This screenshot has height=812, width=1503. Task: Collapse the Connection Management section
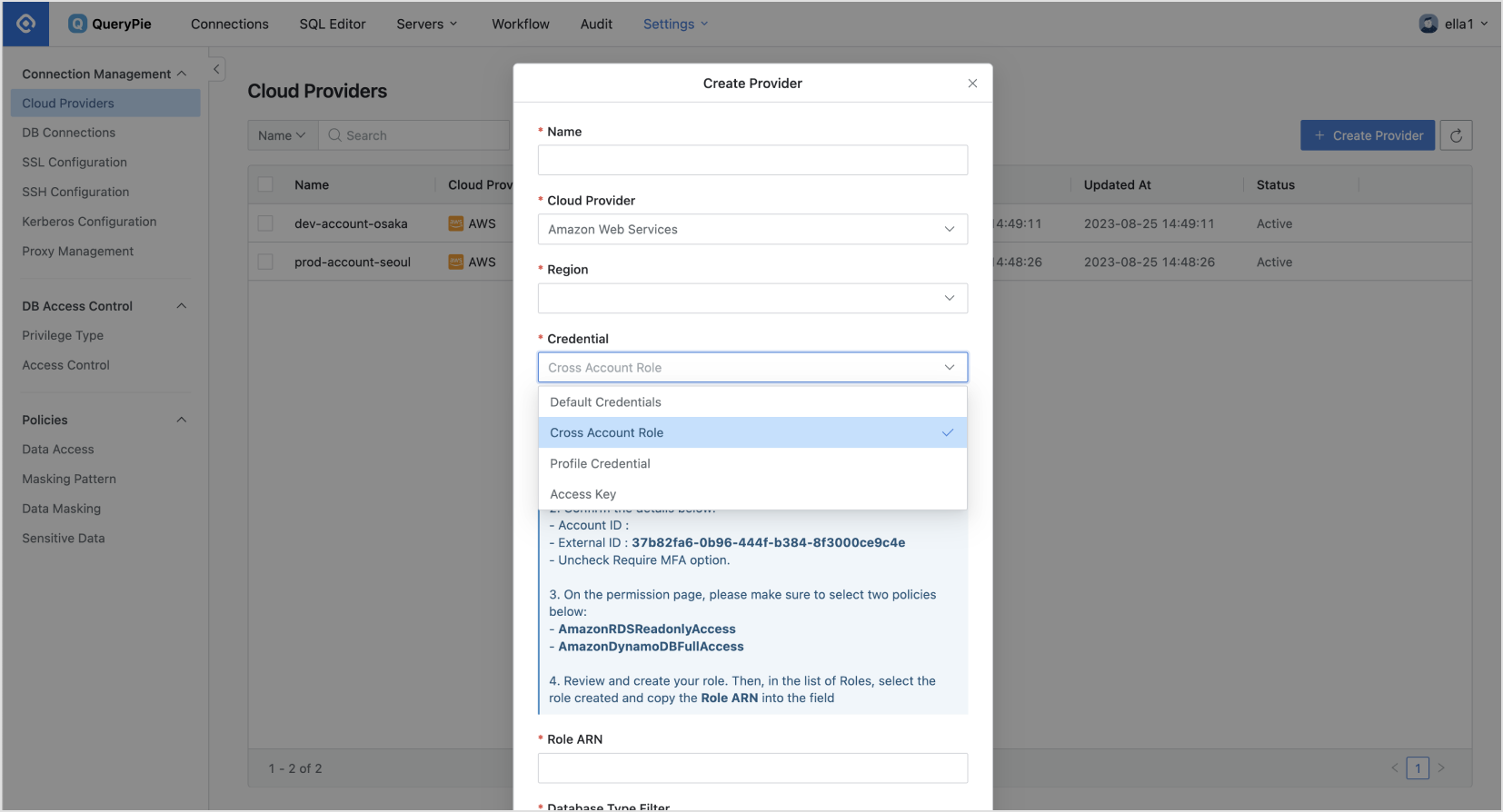(182, 74)
